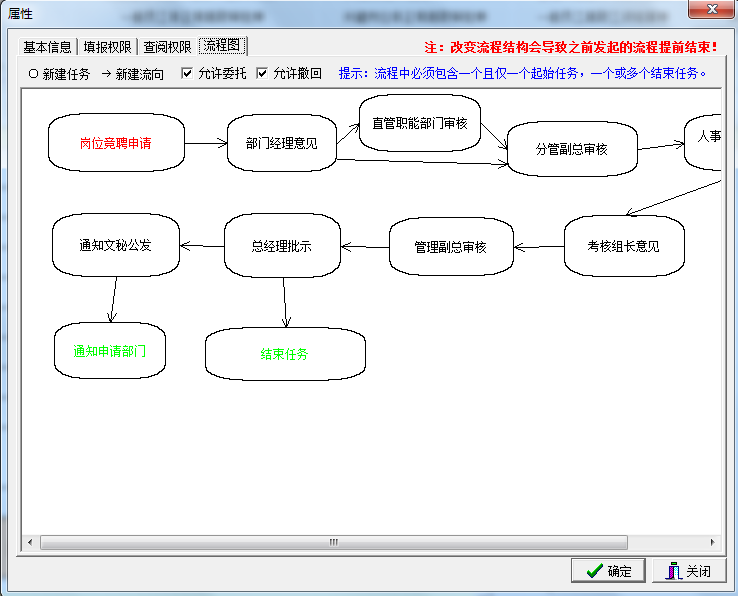Select the 管理副总审核 task node
The height and width of the screenshot is (596, 738).
pyautogui.click(x=450, y=246)
